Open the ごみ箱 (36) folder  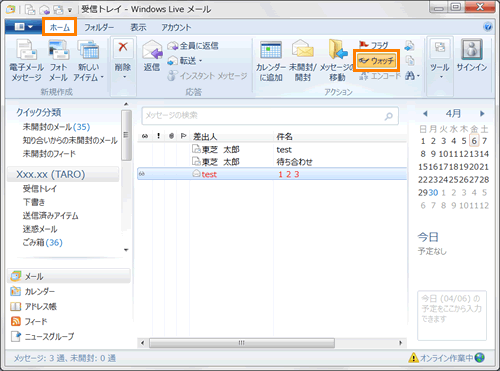click(x=42, y=242)
